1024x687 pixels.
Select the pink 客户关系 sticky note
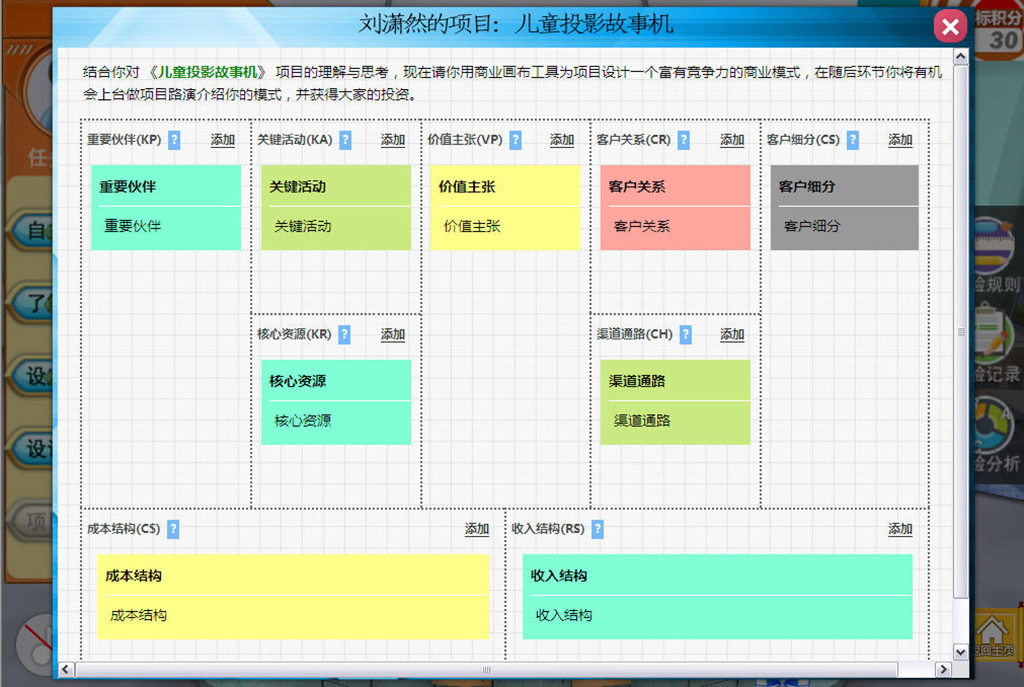[x=675, y=207]
